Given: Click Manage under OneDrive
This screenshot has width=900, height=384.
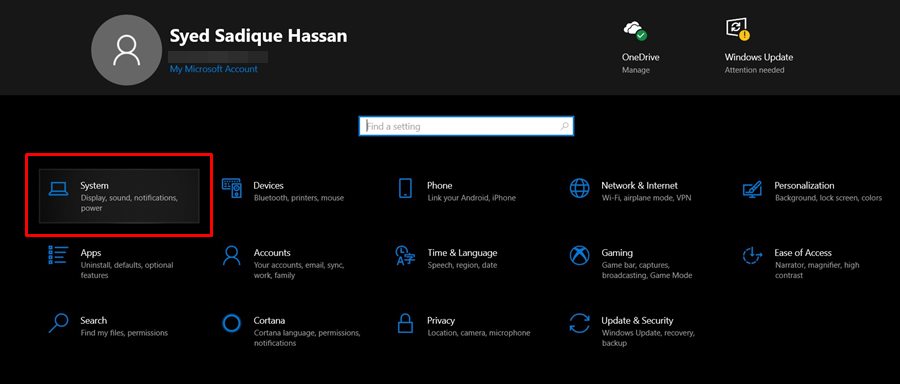Looking at the screenshot, I should pyautogui.click(x=636, y=70).
